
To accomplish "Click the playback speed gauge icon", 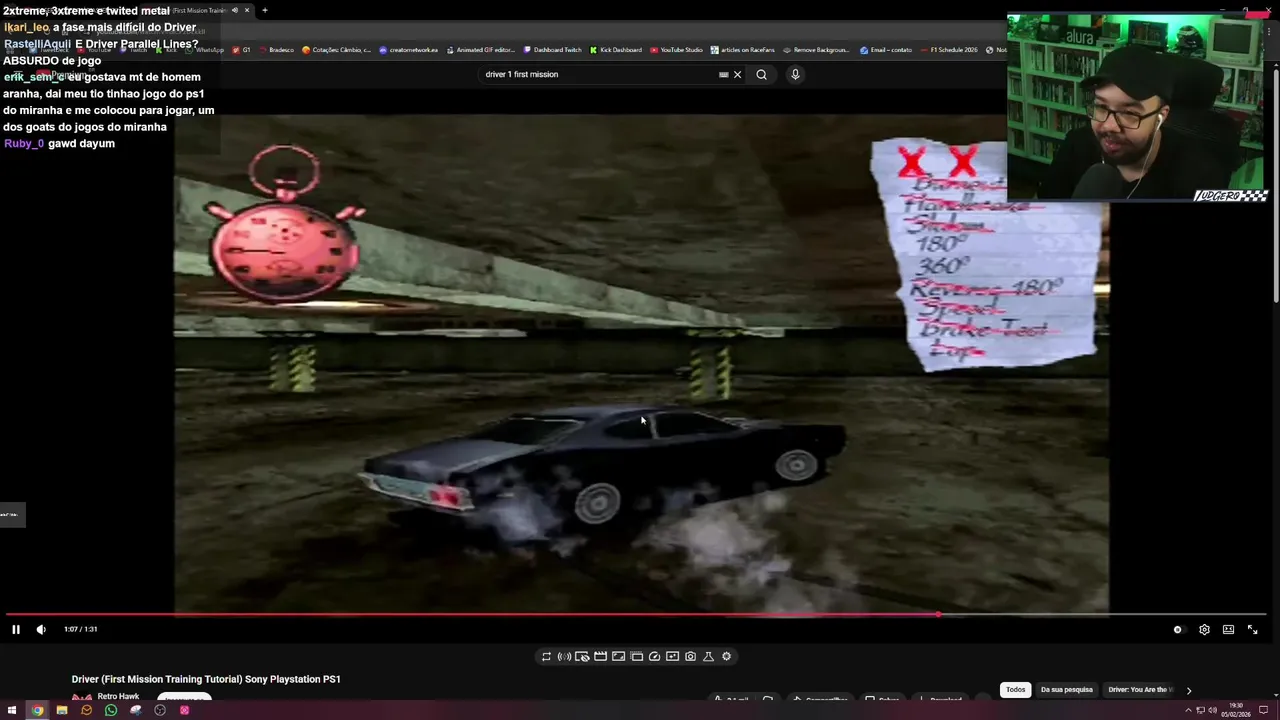I will 654,656.
